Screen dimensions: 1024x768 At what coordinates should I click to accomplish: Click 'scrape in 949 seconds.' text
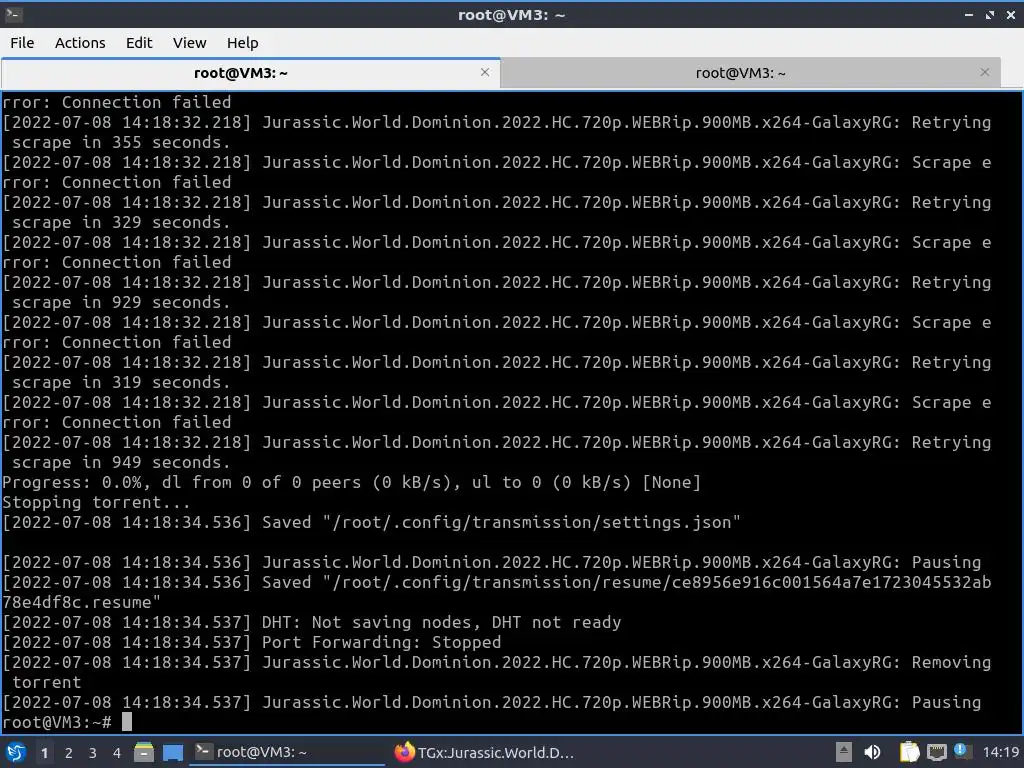pyautogui.click(x=121, y=462)
